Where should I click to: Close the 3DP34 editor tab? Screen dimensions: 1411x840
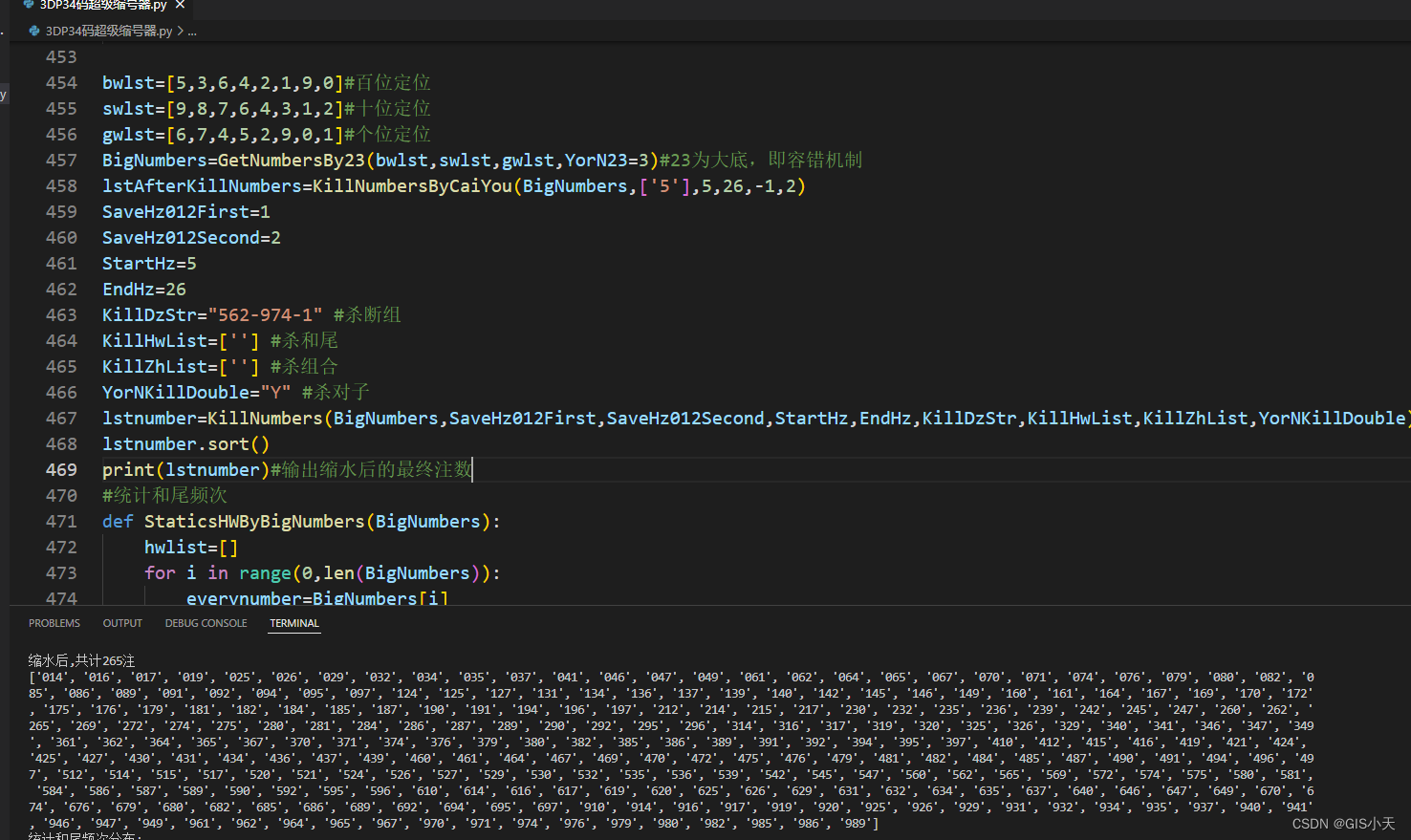pyautogui.click(x=180, y=5)
